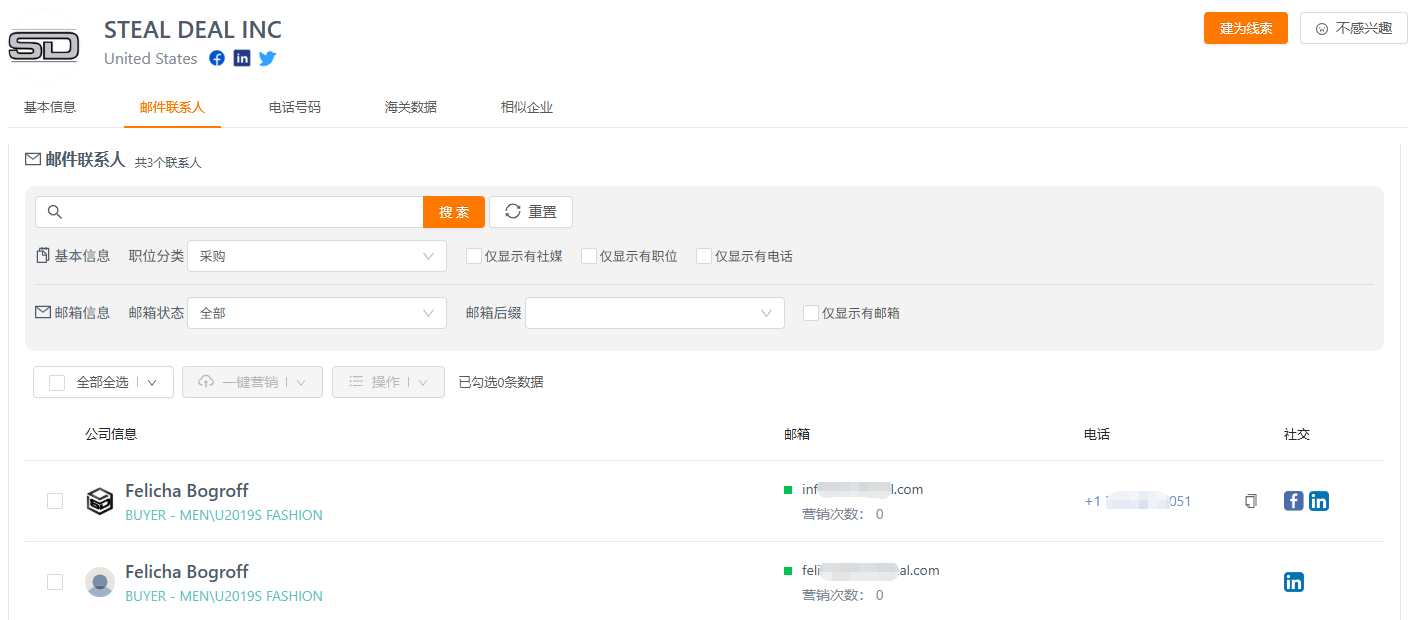
Task: Select the 邮件联系人 tab
Action: pos(172,107)
